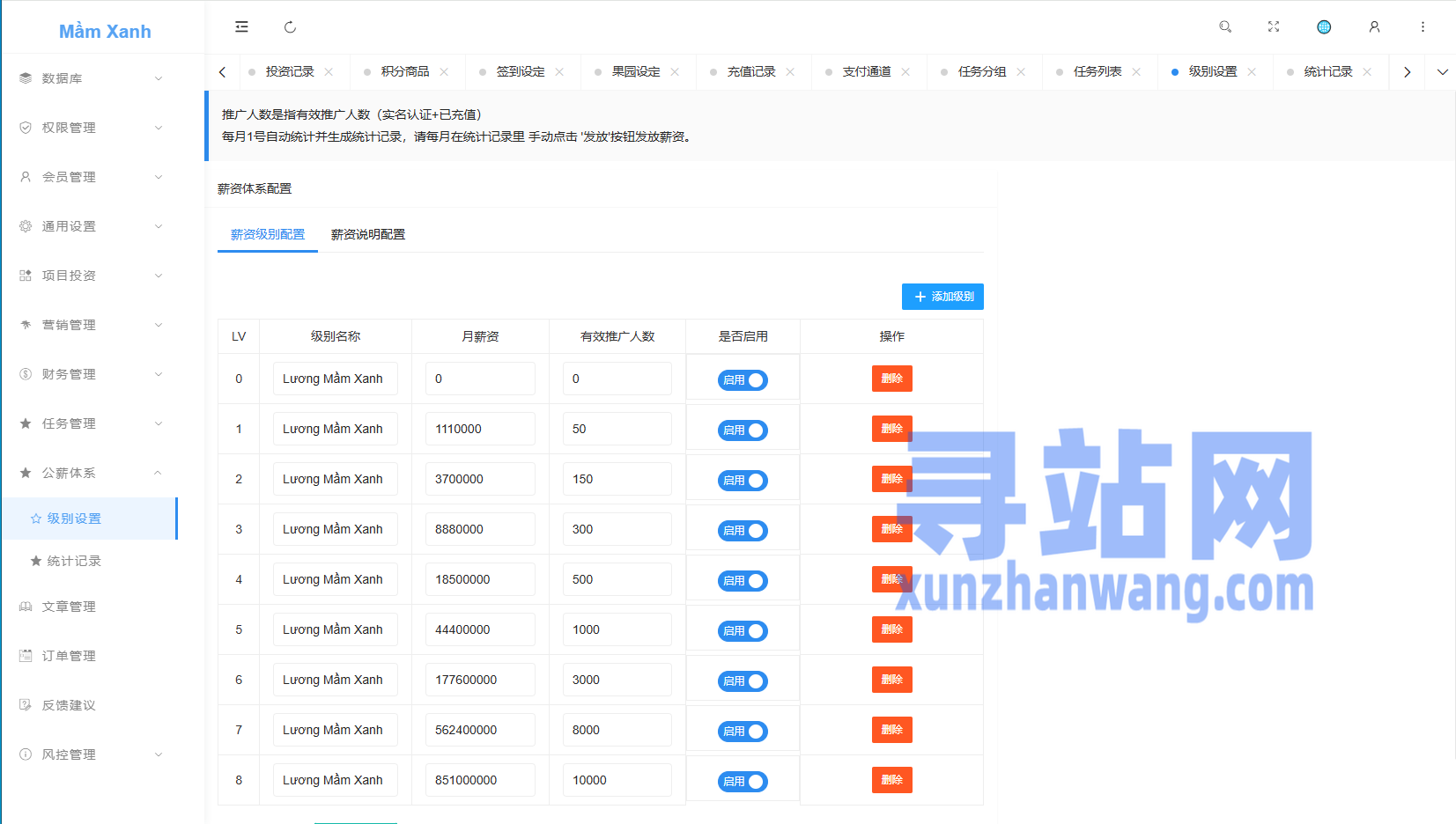Click the 权限管理 shield icon

[x=26, y=128]
